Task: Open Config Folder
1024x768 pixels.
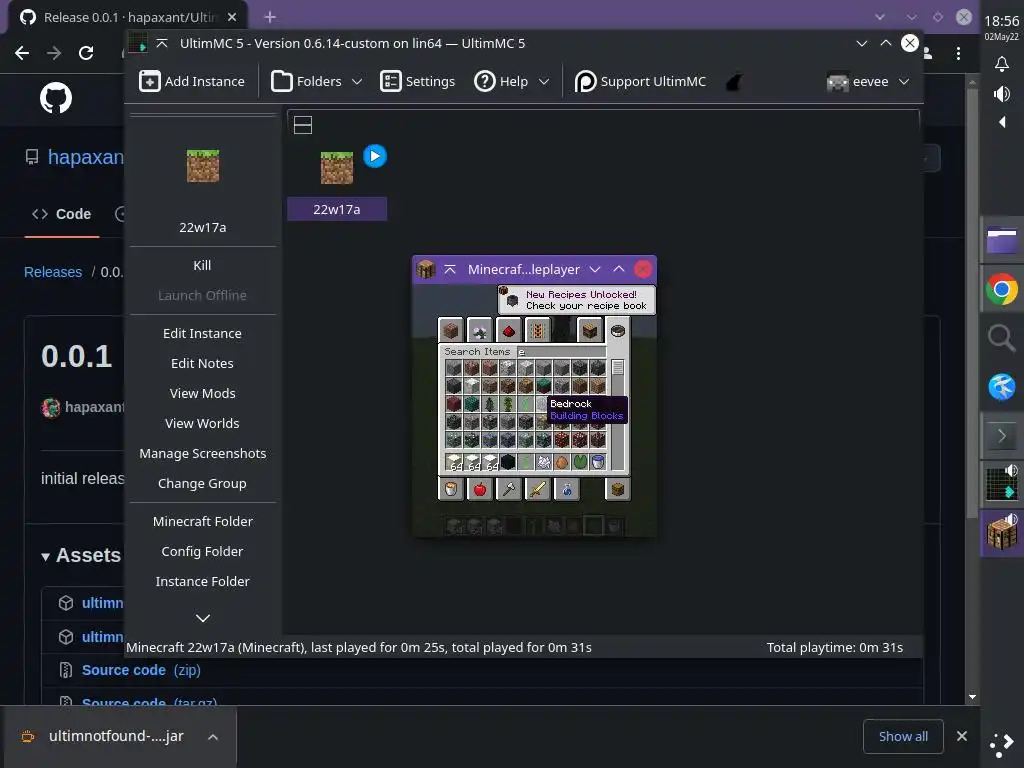Action: pyautogui.click(x=202, y=551)
